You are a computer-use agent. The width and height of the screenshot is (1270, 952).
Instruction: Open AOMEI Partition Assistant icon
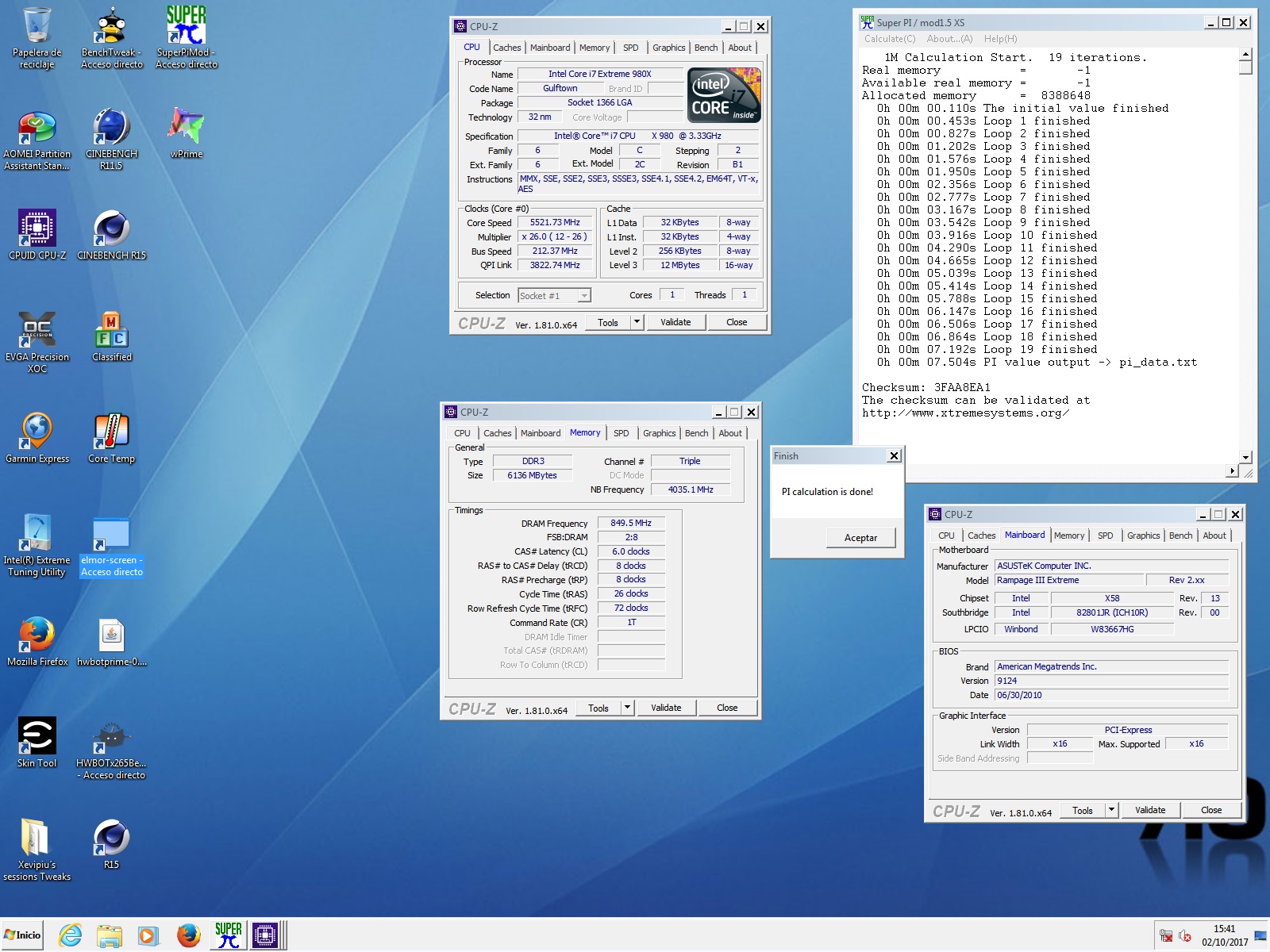click(37, 139)
